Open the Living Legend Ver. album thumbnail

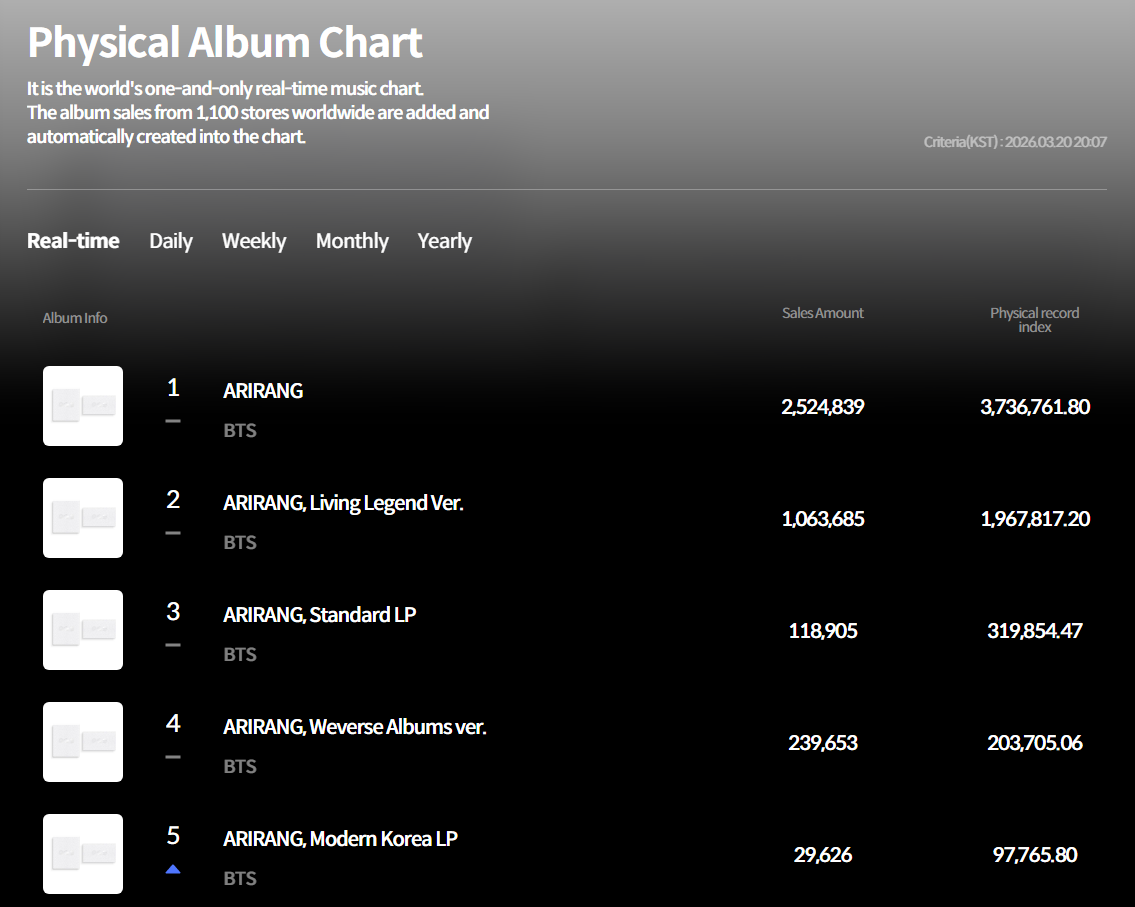(83, 518)
